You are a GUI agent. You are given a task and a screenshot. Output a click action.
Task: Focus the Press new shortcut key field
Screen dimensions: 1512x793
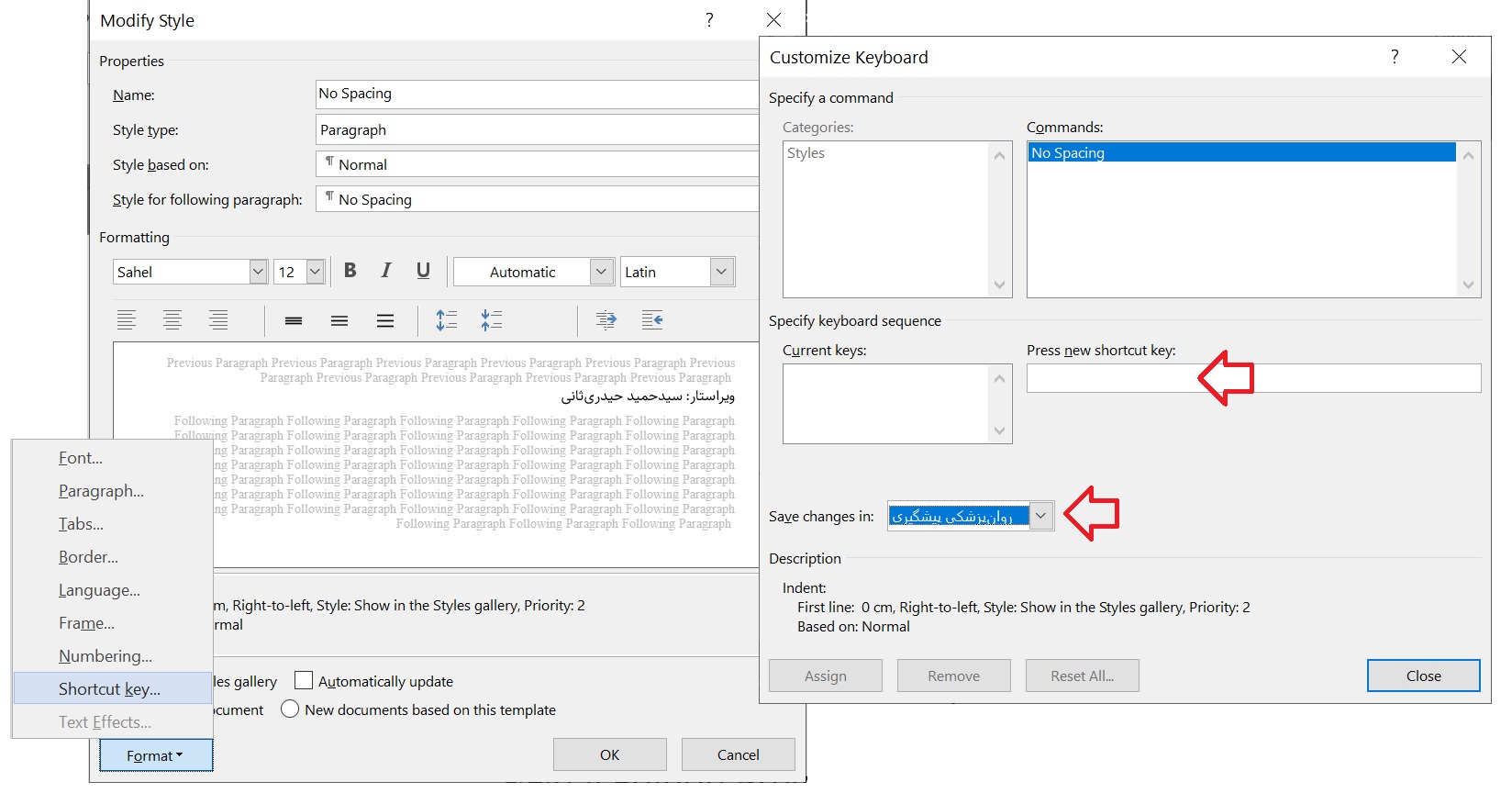tap(1253, 378)
